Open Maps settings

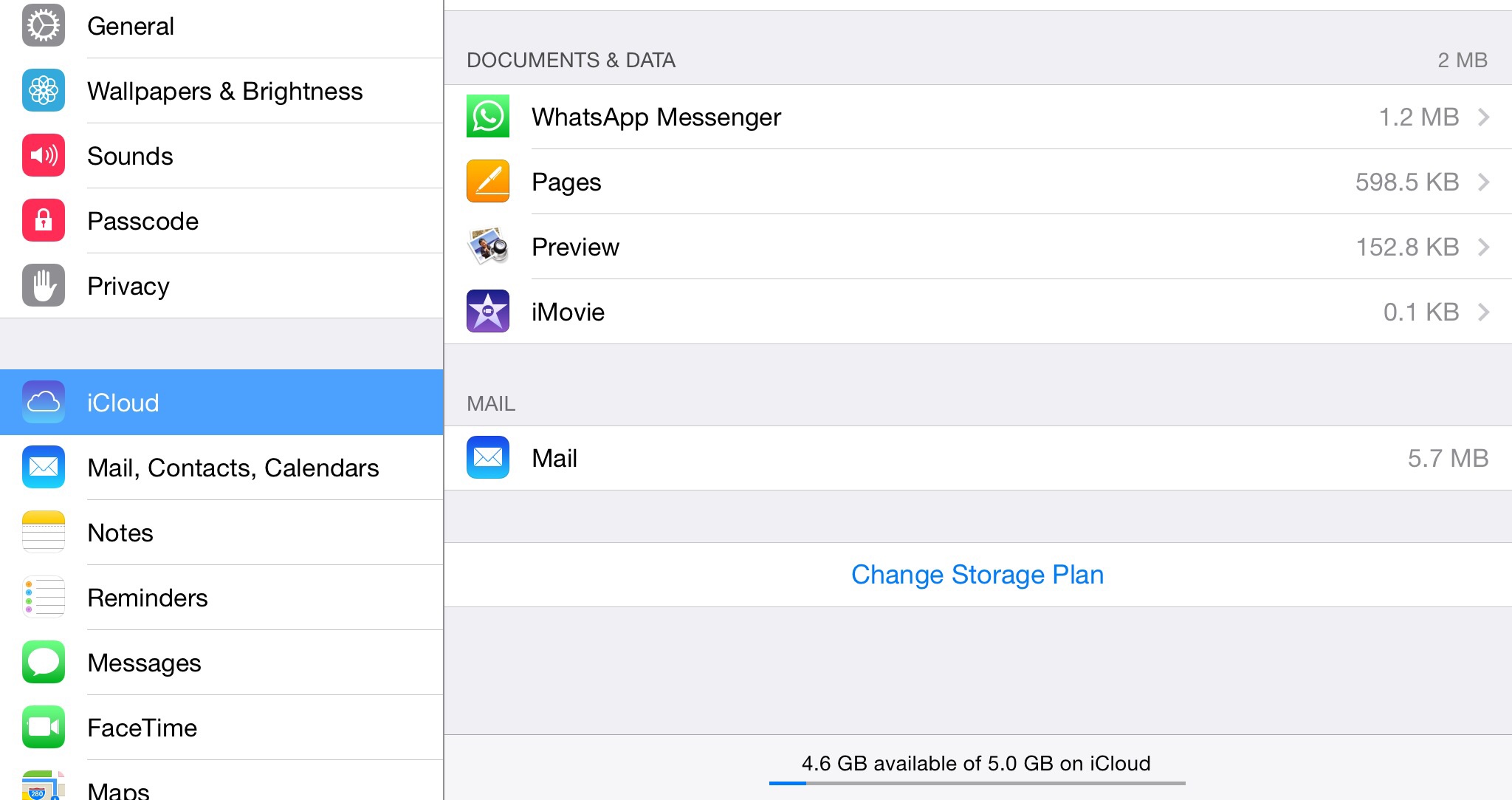[x=221, y=782]
